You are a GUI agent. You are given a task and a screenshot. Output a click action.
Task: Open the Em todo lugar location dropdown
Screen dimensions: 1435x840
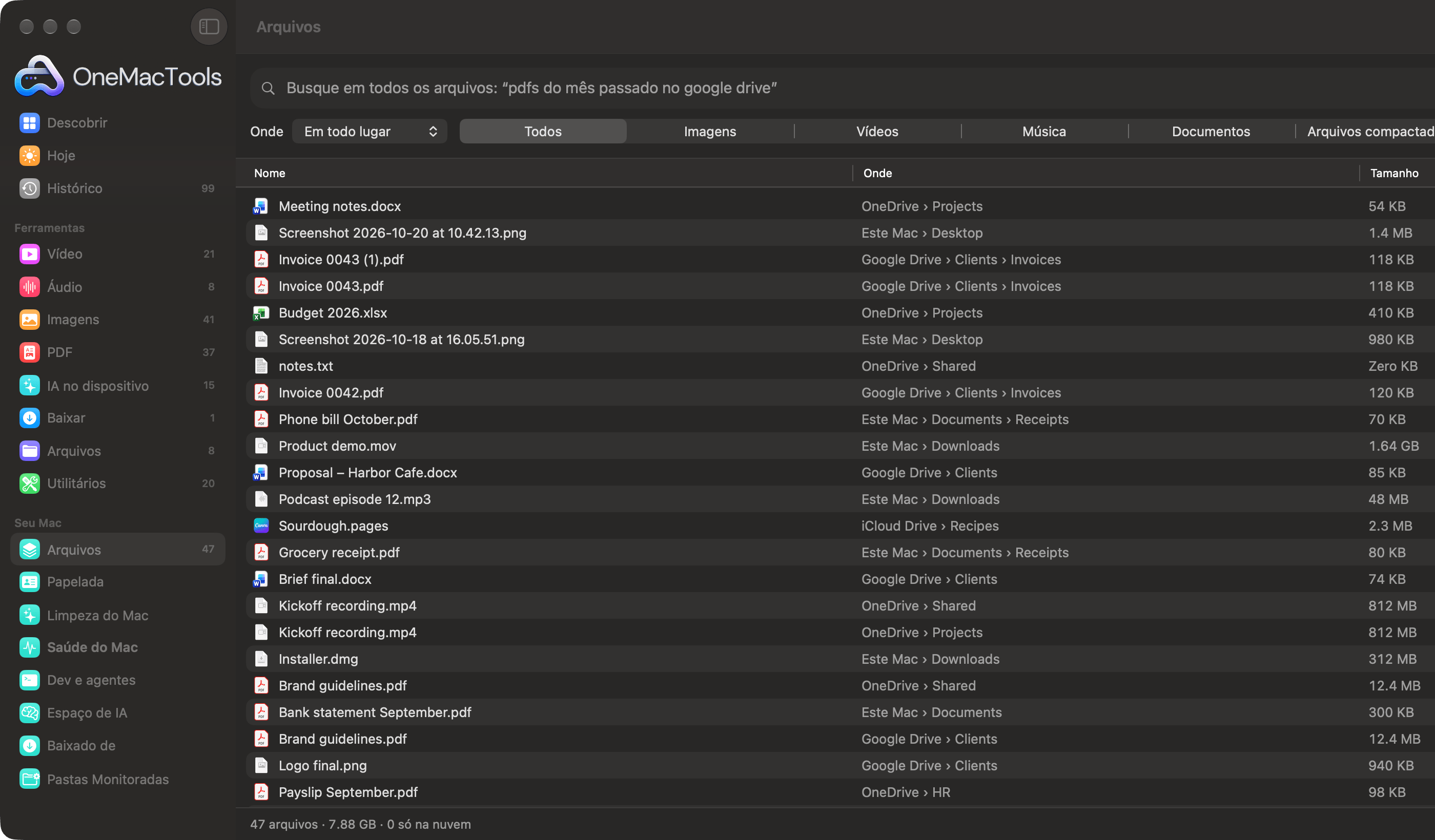(370, 132)
